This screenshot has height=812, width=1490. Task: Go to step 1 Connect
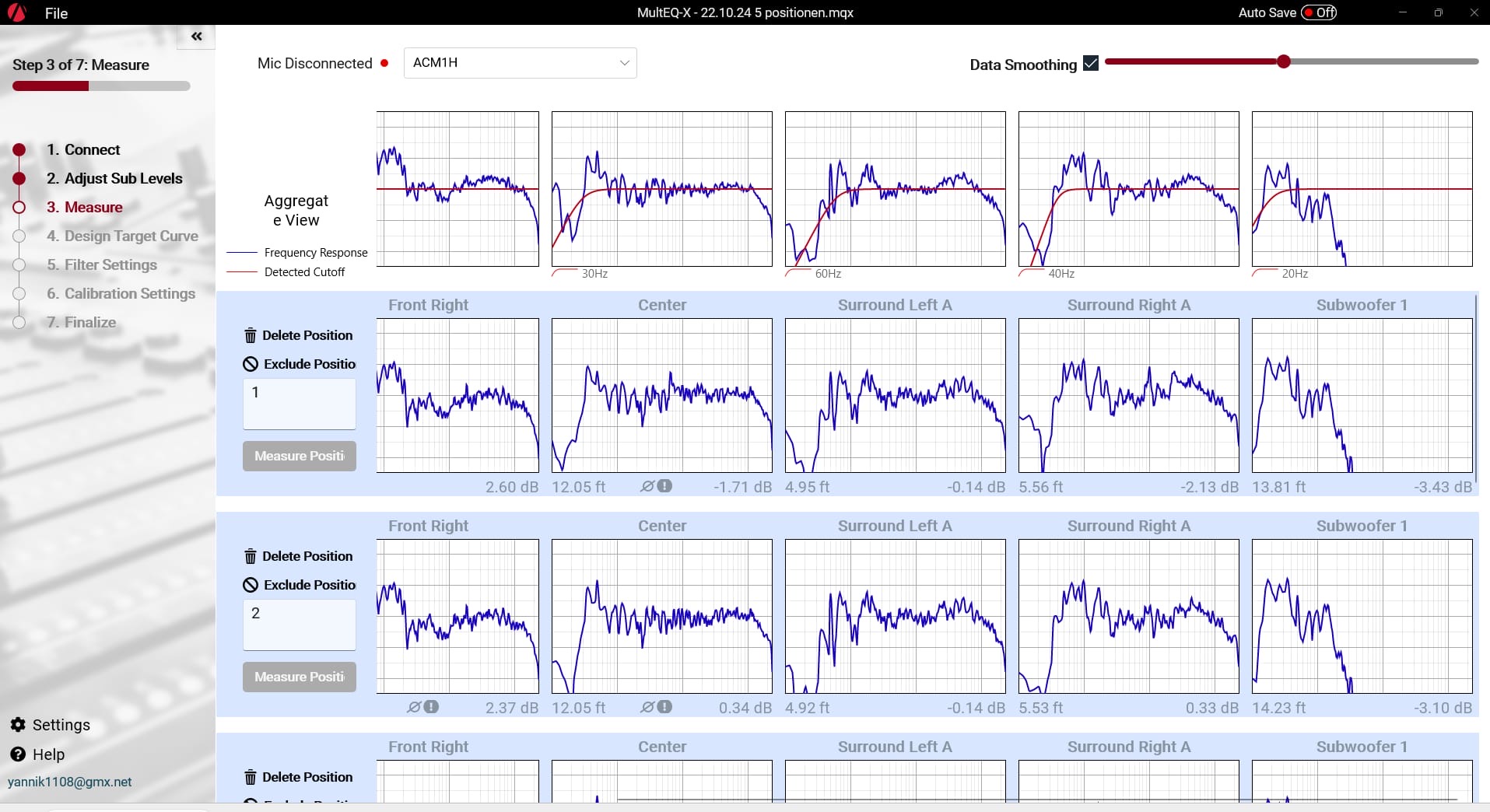[82, 149]
